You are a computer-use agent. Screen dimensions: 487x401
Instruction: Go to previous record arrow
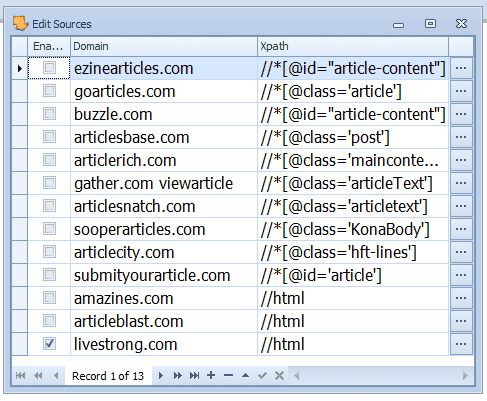[x=56, y=376]
